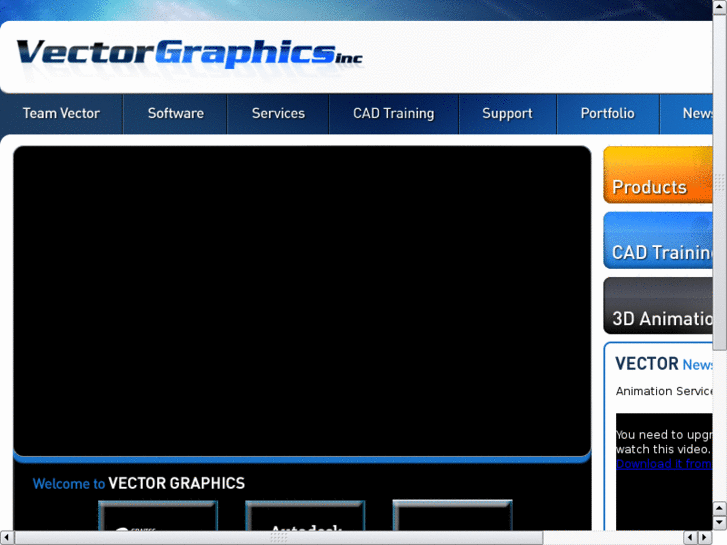Open the Portfolio page
Viewport: 727px width, 545px height.
[607, 114]
